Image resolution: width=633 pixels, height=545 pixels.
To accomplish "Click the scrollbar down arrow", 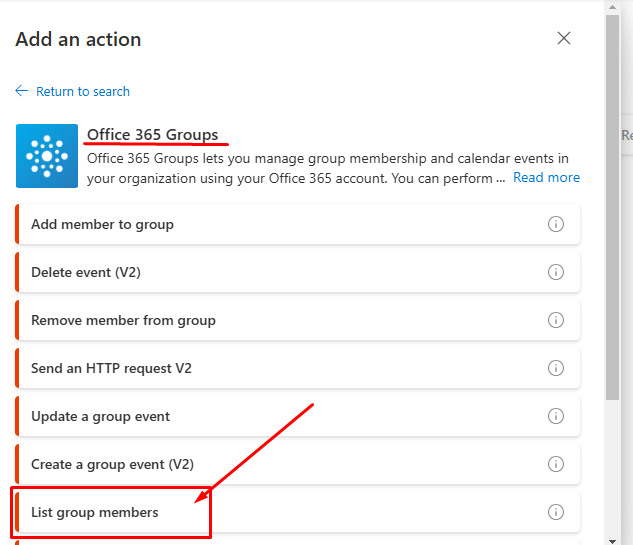I will click(612, 541).
